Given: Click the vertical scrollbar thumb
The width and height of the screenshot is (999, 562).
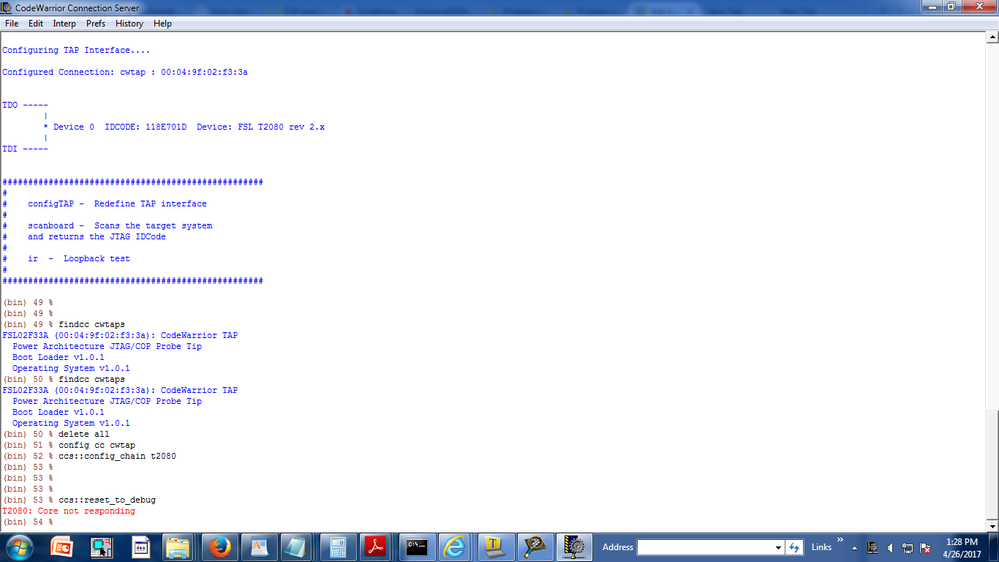Looking at the screenshot, I should tap(992, 465).
